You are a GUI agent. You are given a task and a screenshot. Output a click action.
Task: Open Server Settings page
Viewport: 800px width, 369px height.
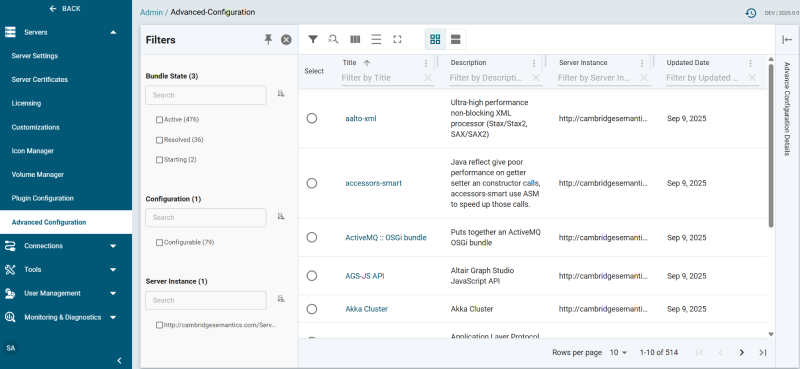(x=35, y=56)
